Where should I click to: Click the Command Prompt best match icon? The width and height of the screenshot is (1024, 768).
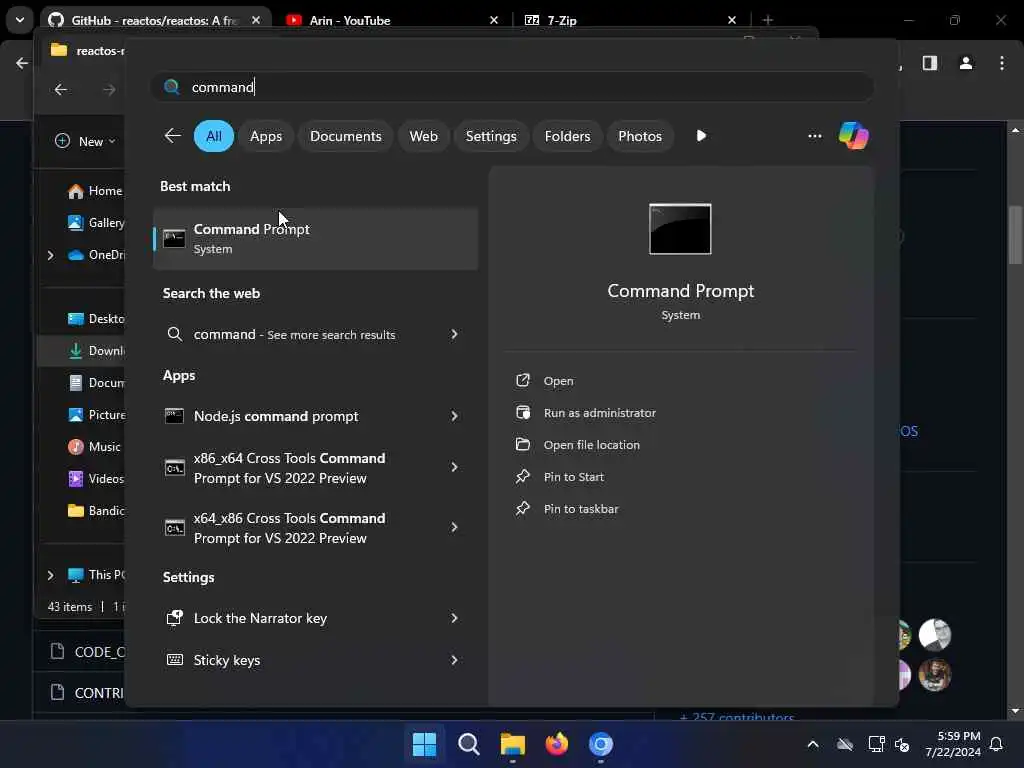[174, 238]
